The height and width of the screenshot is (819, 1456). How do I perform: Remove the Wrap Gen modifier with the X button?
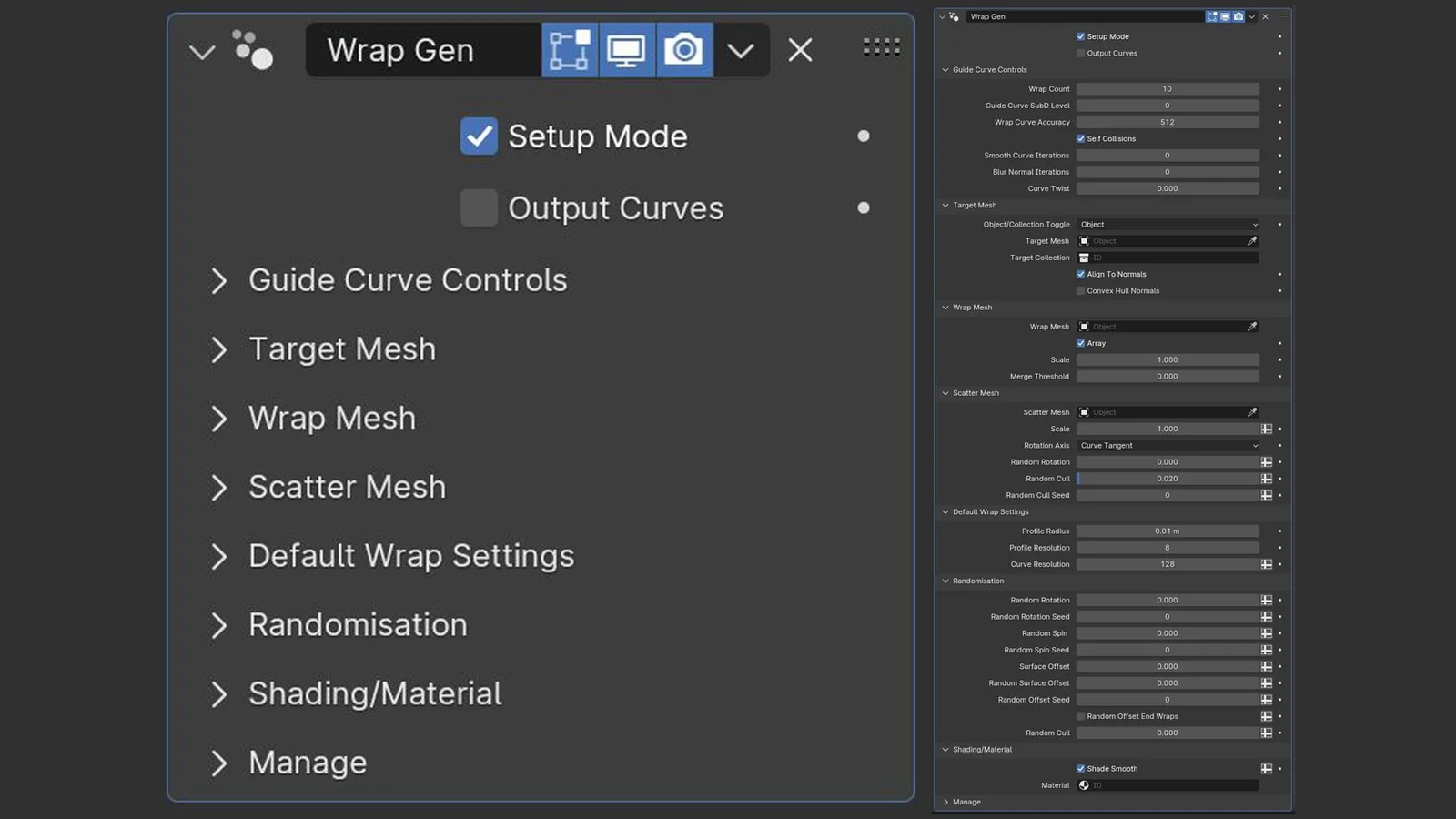(x=798, y=50)
